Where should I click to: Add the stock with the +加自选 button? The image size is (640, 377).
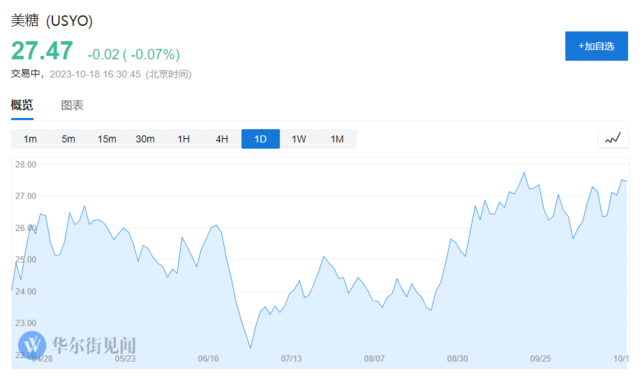(x=596, y=46)
